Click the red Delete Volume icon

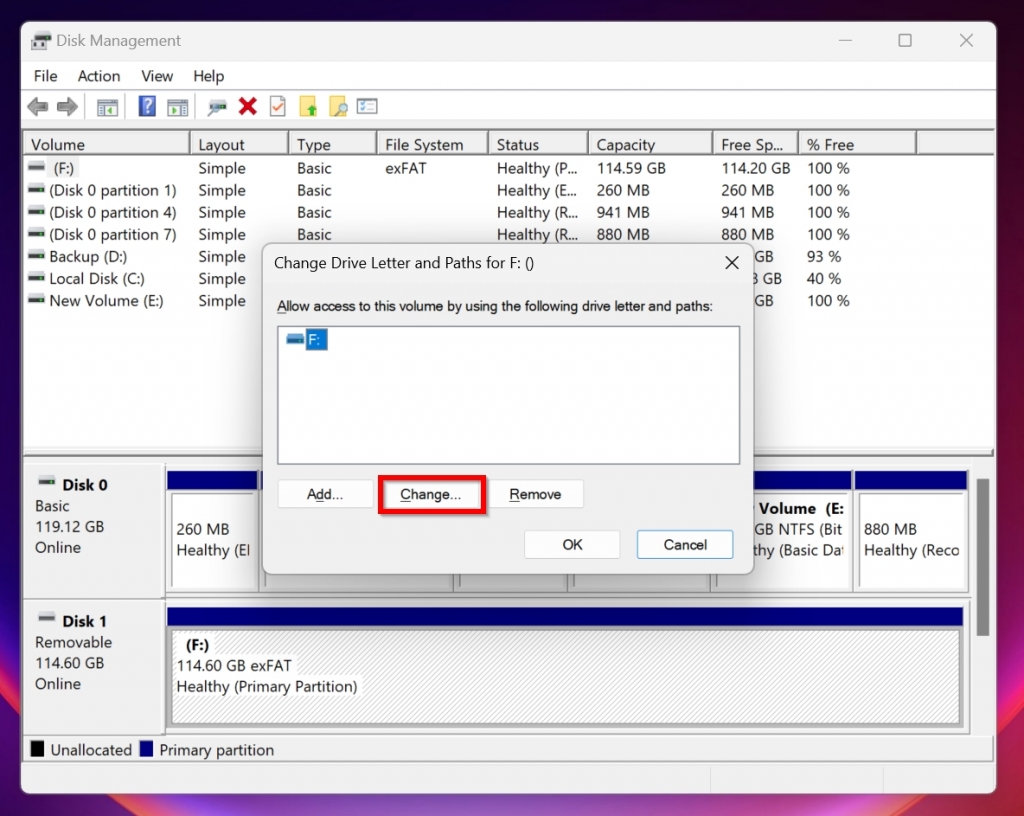pos(246,106)
